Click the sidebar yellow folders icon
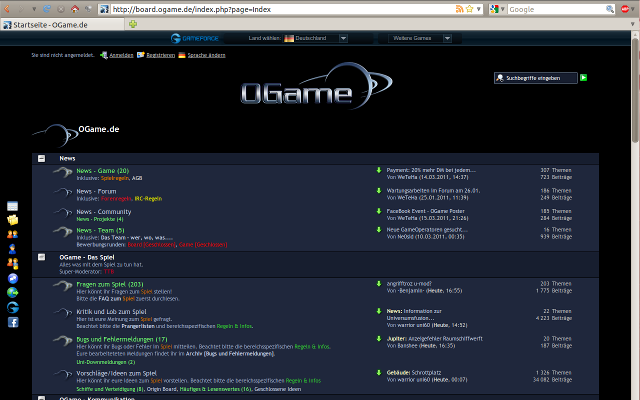Viewport: 640px width, 400px height. 13,220
